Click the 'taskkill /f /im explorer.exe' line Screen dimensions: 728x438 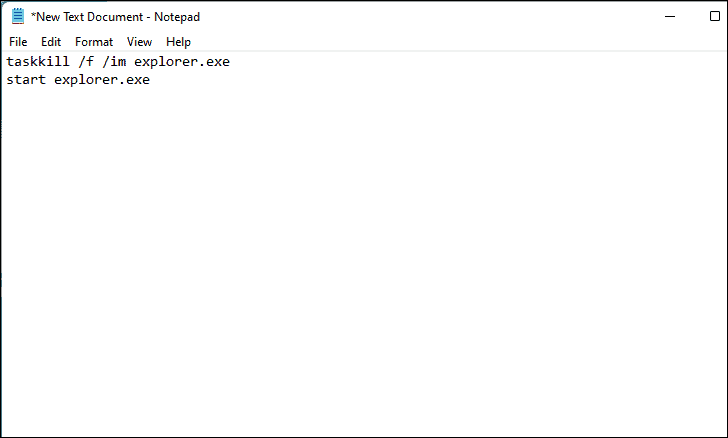(x=118, y=62)
